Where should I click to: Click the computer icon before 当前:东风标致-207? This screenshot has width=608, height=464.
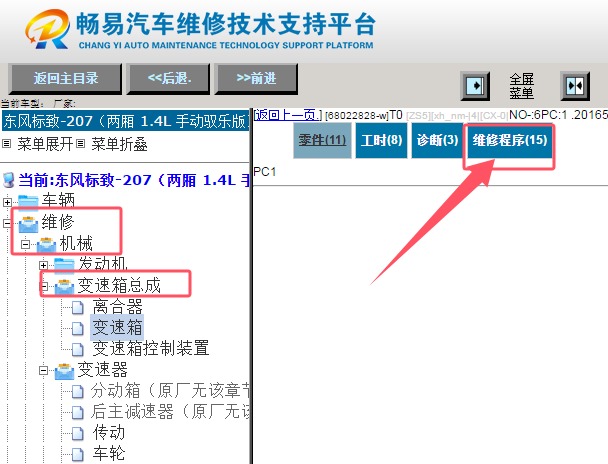8,180
